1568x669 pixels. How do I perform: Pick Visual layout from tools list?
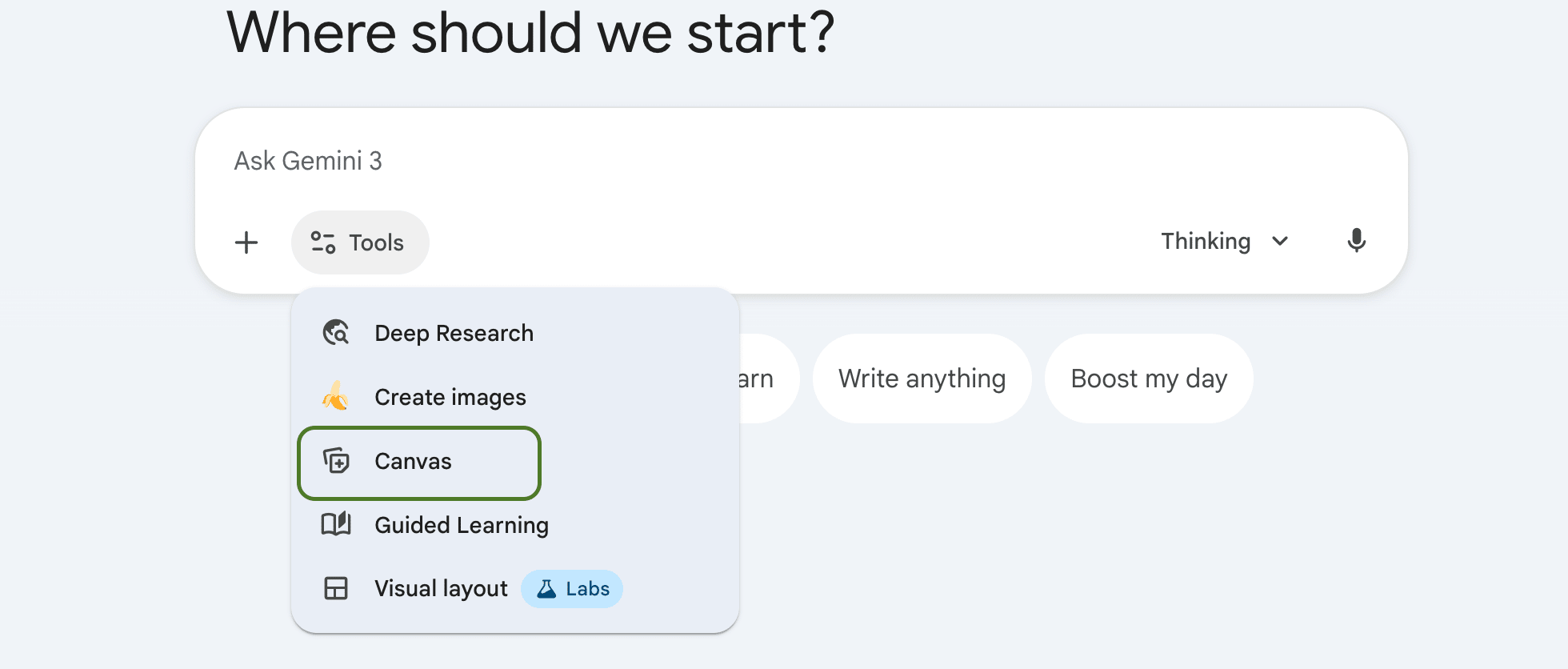[441, 589]
